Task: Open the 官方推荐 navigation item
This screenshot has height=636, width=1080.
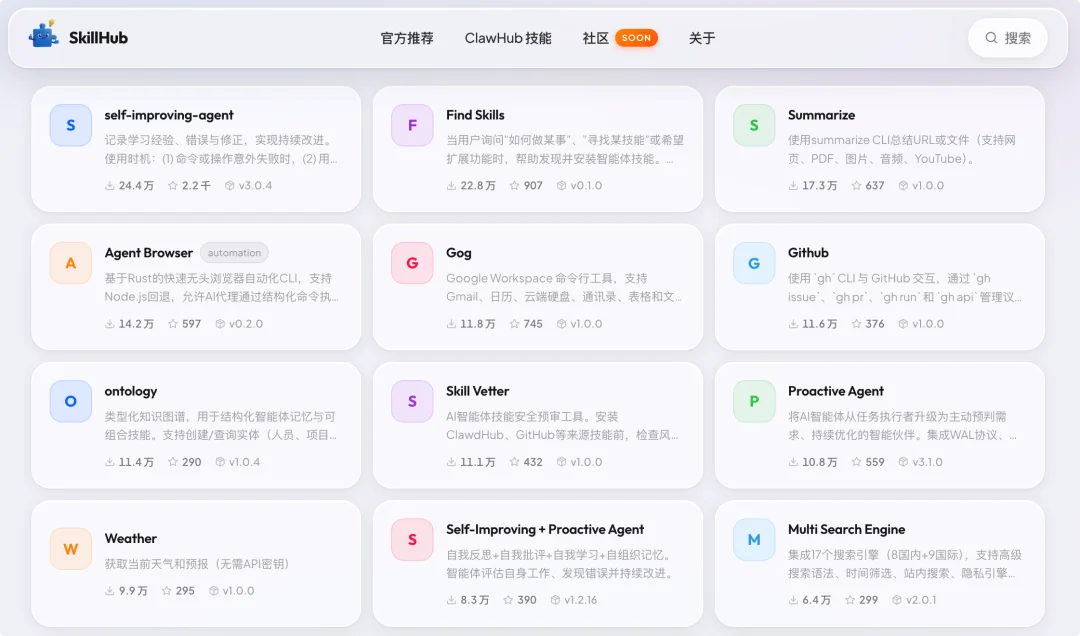Action: pos(406,38)
